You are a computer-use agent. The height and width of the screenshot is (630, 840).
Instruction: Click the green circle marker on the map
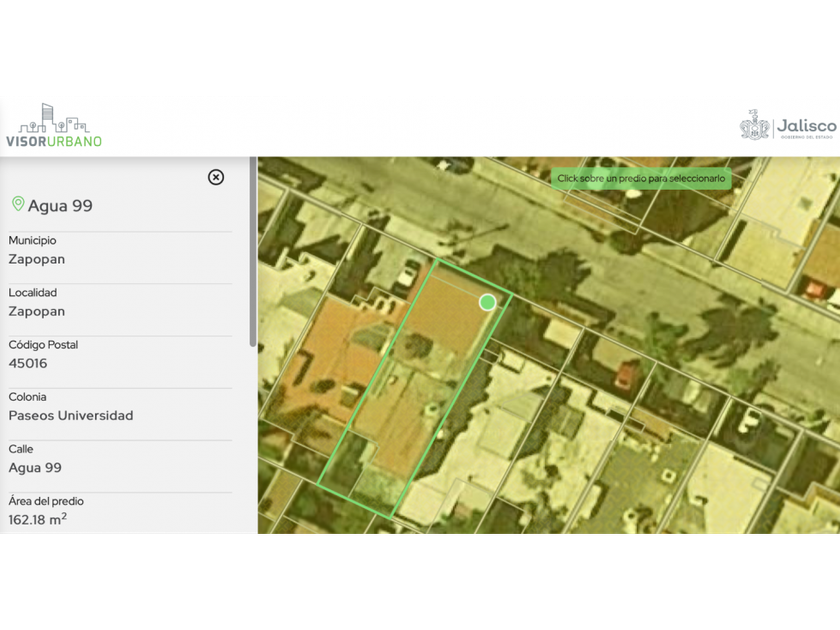pos(487,302)
